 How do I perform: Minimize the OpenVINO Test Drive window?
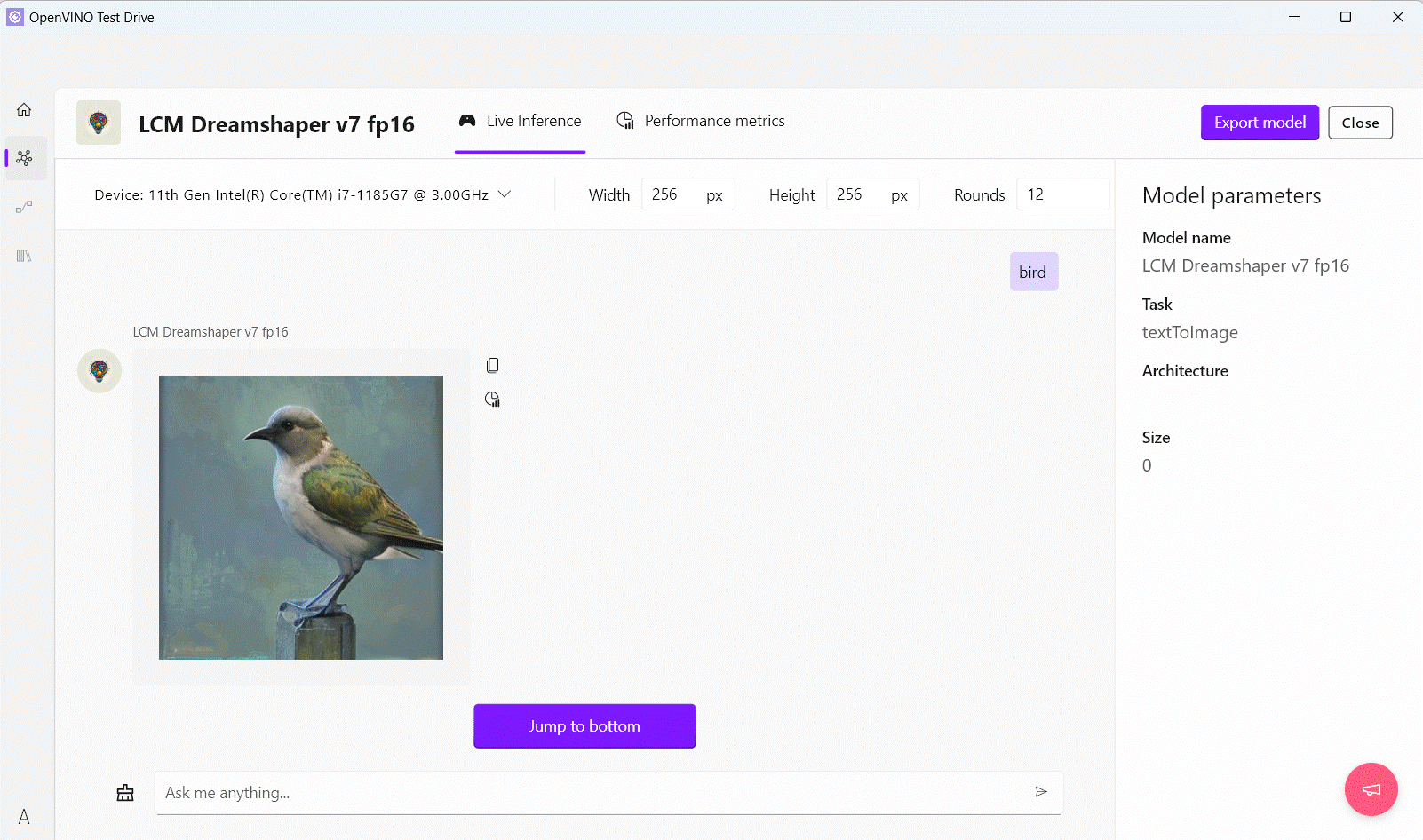click(x=1294, y=17)
